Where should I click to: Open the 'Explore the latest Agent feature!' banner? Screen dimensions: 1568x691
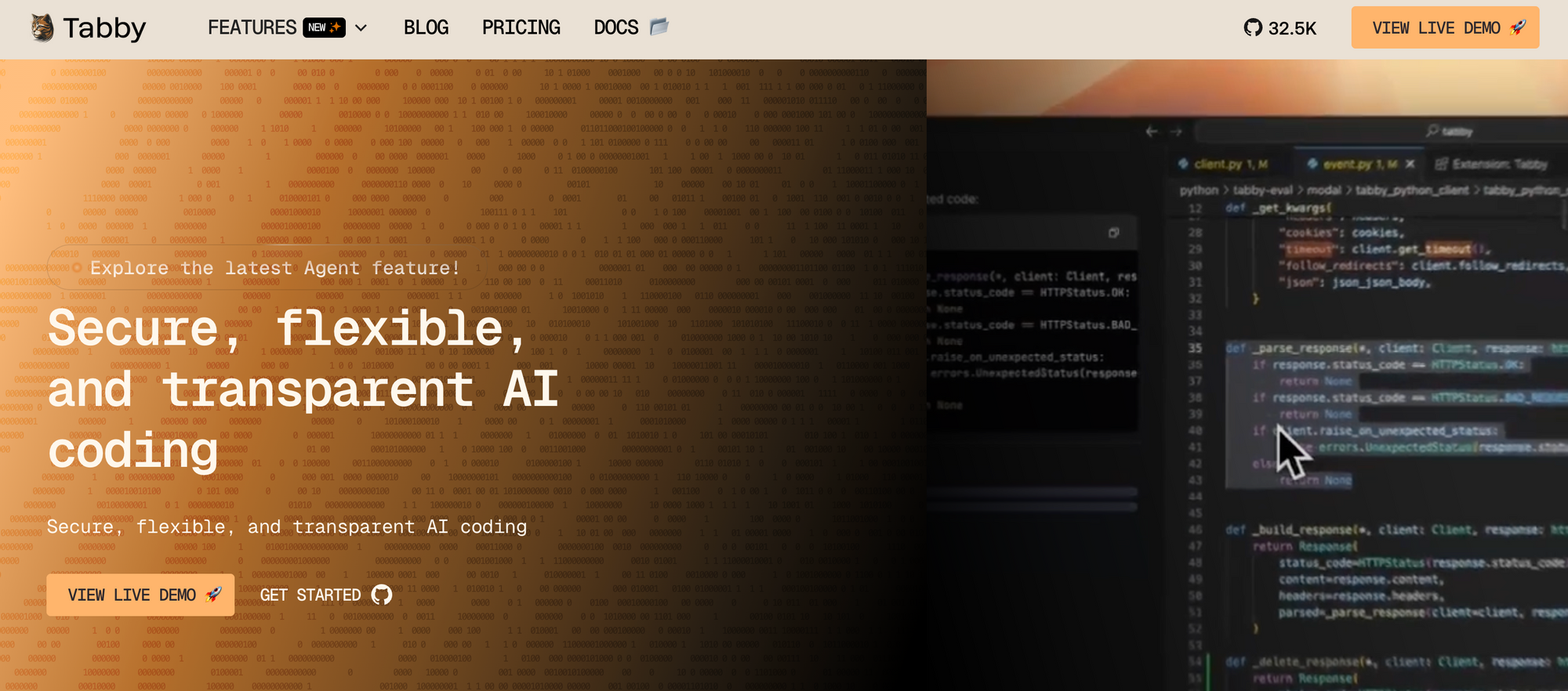click(267, 268)
